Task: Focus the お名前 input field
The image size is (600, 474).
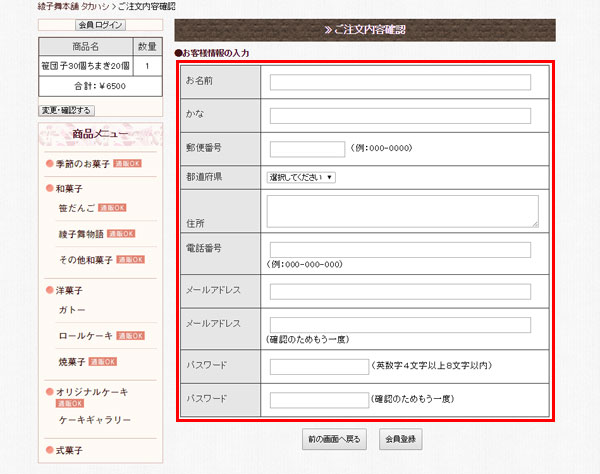Action: pyautogui.click(x=400, y=82)
